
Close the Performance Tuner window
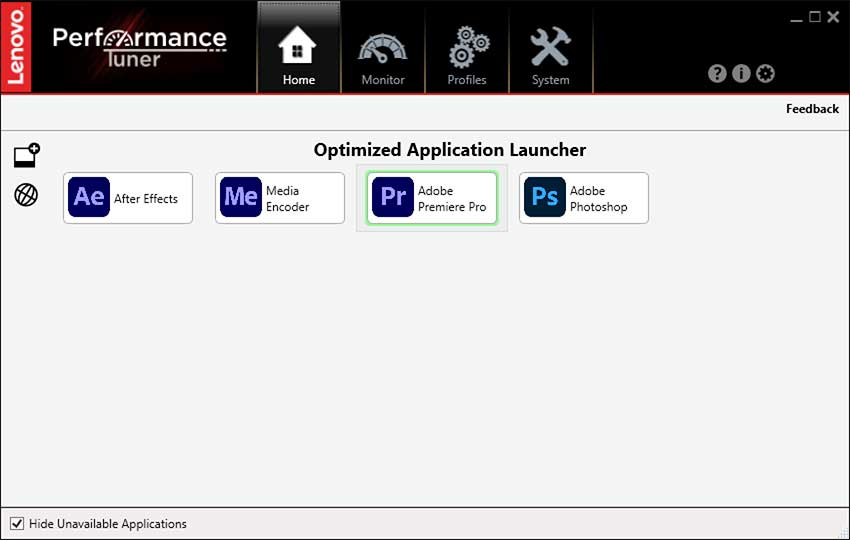[834, 17]
